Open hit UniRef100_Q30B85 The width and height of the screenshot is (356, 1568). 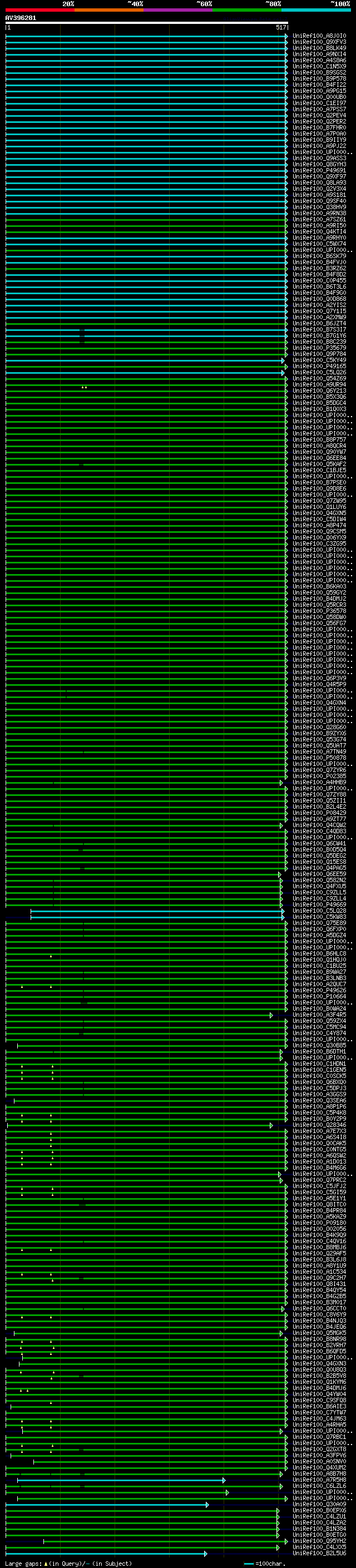tap(319, 1045)
